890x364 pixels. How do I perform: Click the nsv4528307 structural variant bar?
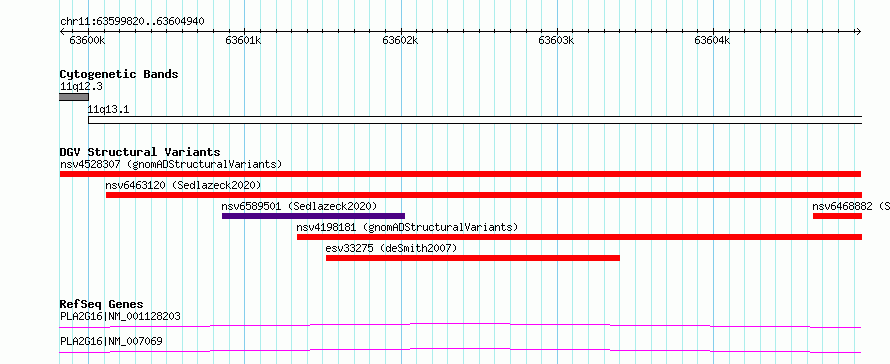pos(460,174)
